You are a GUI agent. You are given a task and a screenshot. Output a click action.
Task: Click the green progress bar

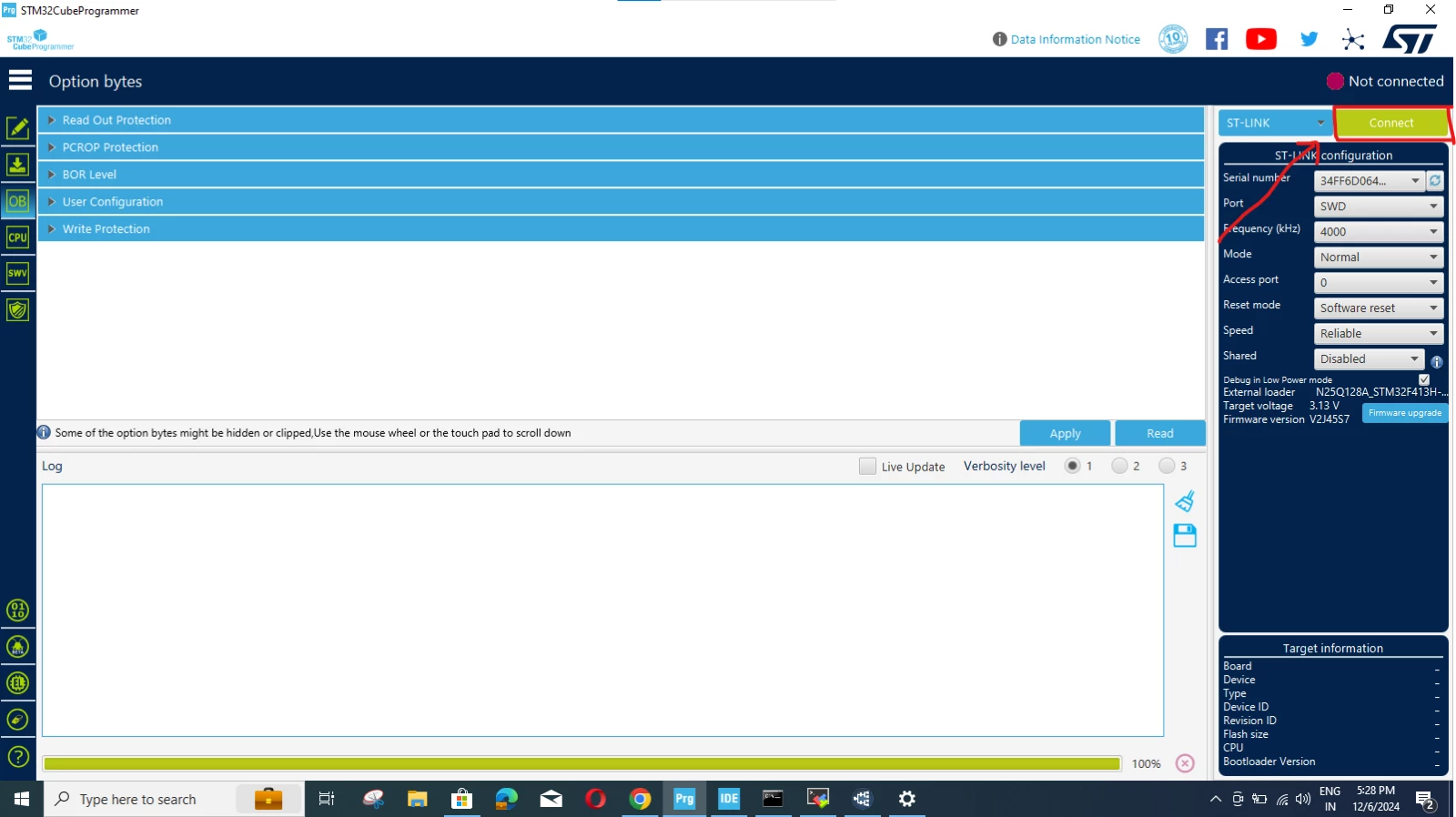(582, 764)
